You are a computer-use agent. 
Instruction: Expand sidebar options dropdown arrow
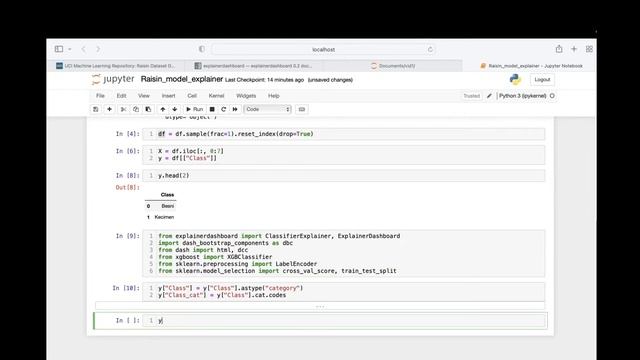coord(70,49)
